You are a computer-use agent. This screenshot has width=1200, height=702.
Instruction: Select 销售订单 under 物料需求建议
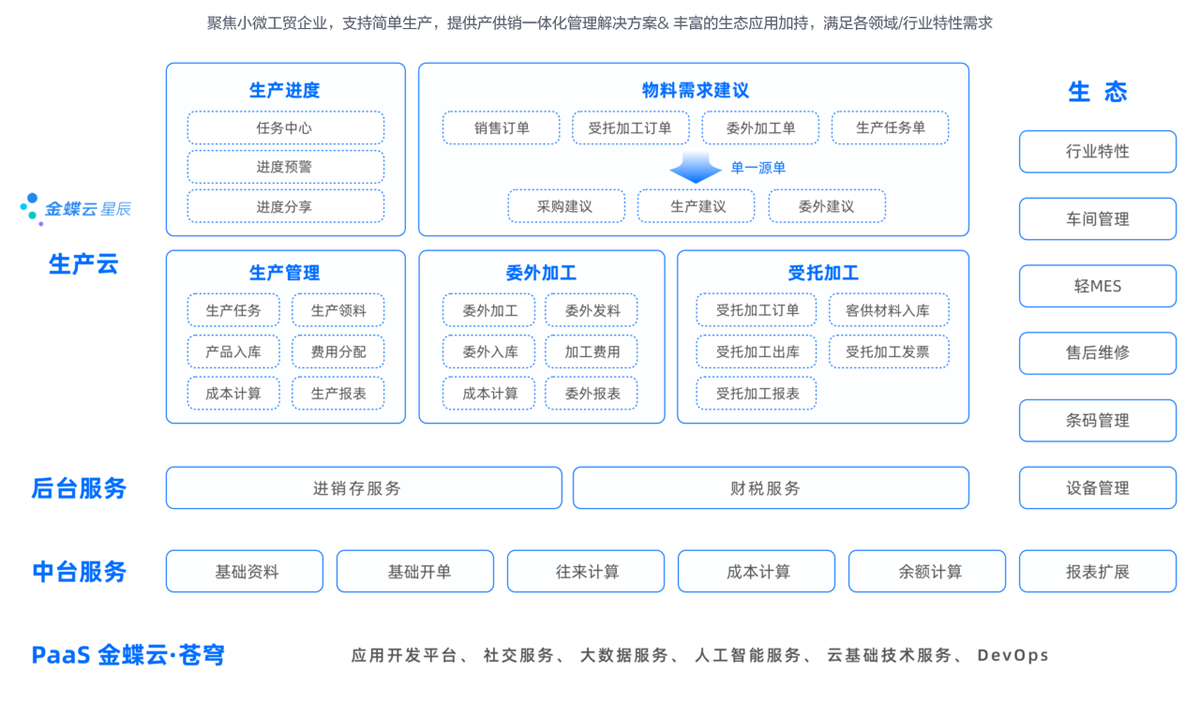point(502,128)
